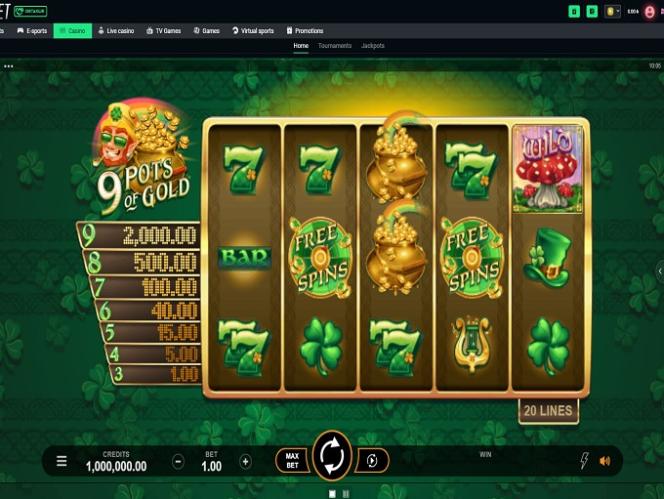Click the 9 Pots of Gold logo
This screenshot has width=664, height=499.
tap(142, 158)
